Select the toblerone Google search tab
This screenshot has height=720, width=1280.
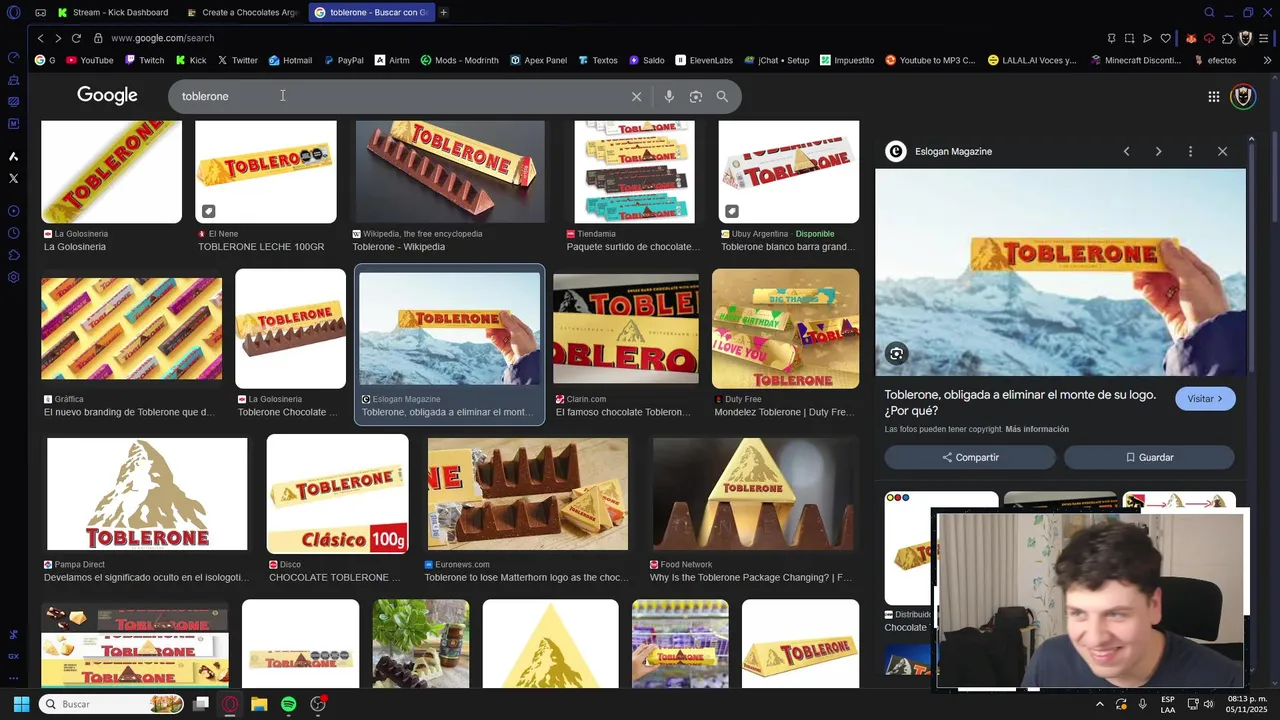pos(370,12)
